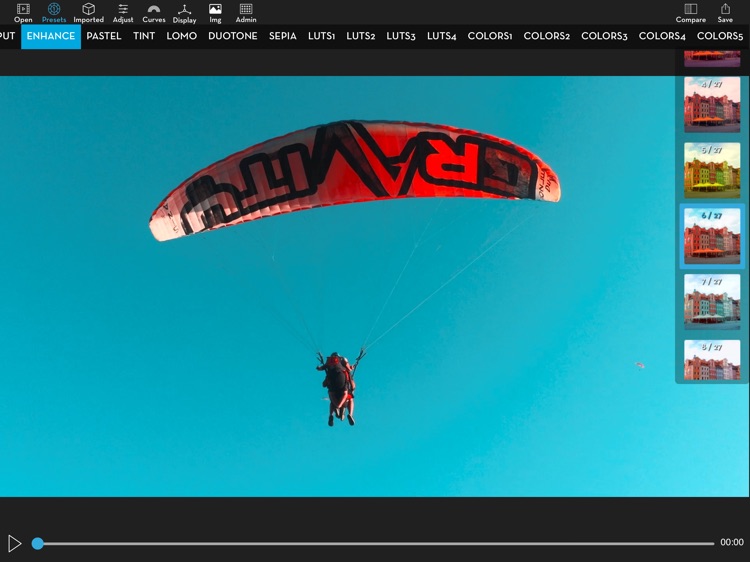The height and width of the screenshot is (562, 750).
Task: Toggle the Compare split view icon
Action: (691, 13)
